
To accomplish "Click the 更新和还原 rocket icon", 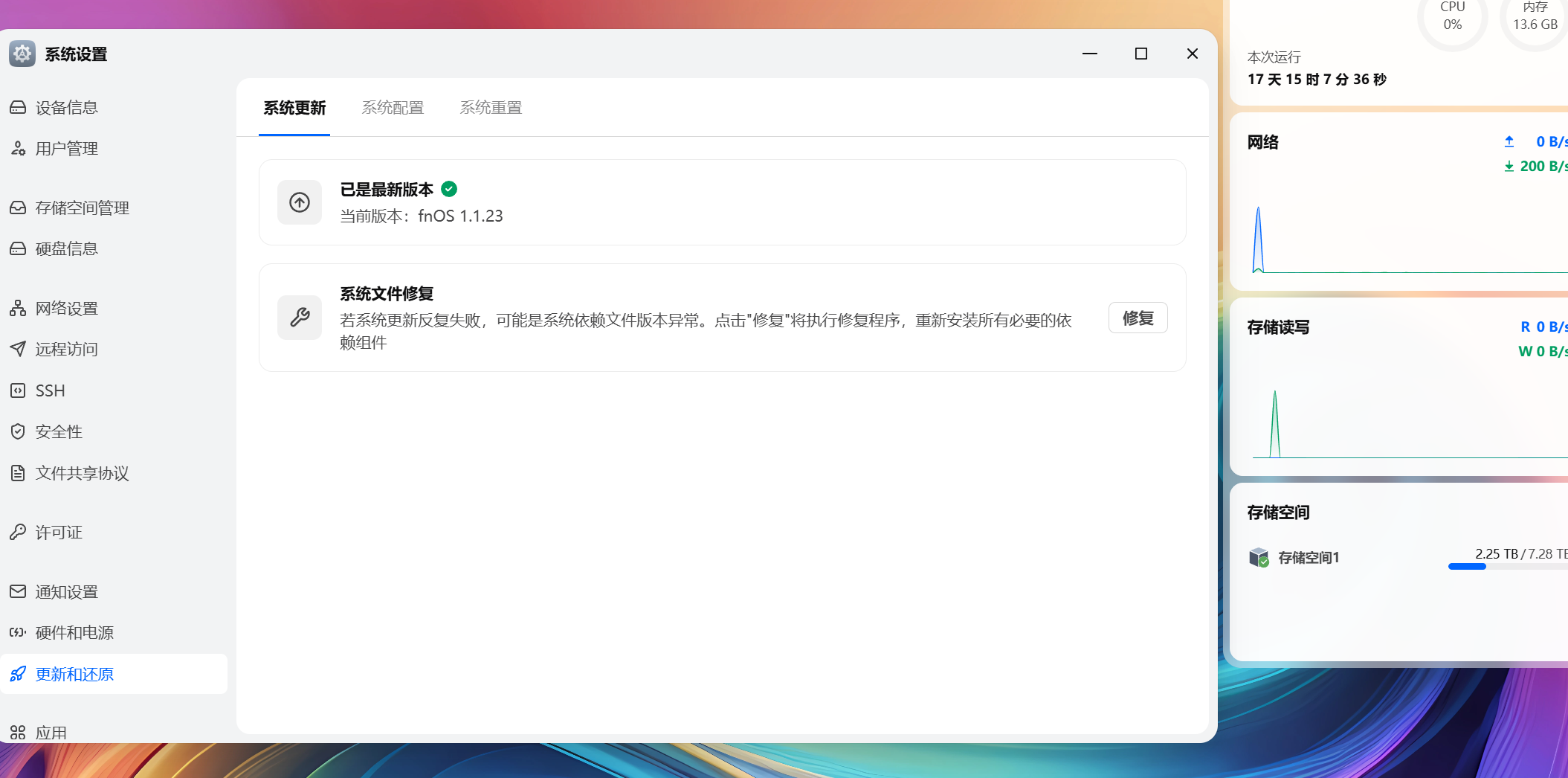I will (x=18, y=675).
